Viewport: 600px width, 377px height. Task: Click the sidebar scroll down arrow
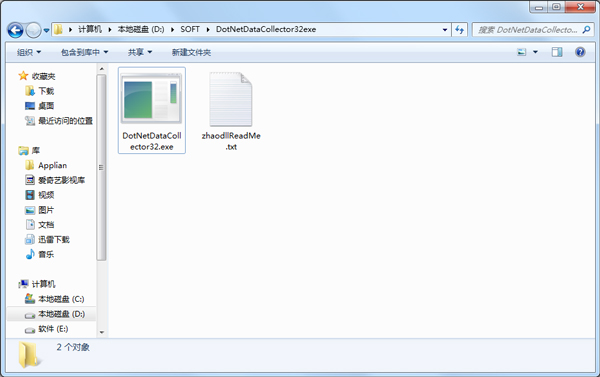click(x=101, y=332)
